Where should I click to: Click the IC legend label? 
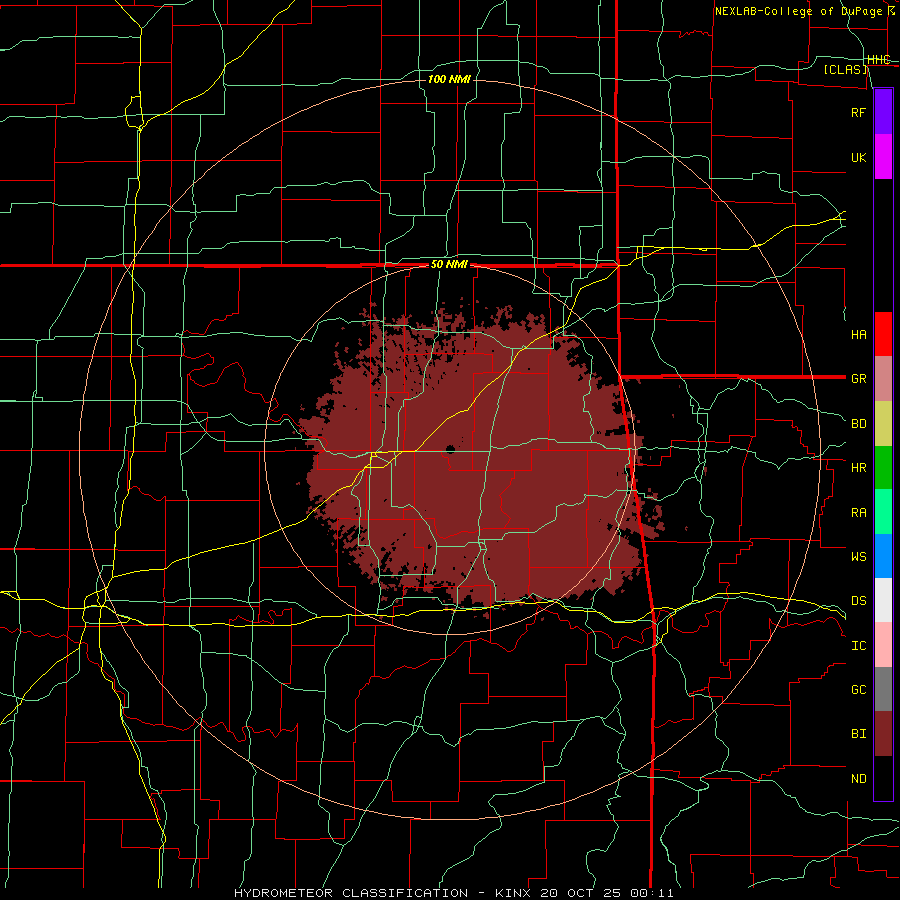coord(858,646)
